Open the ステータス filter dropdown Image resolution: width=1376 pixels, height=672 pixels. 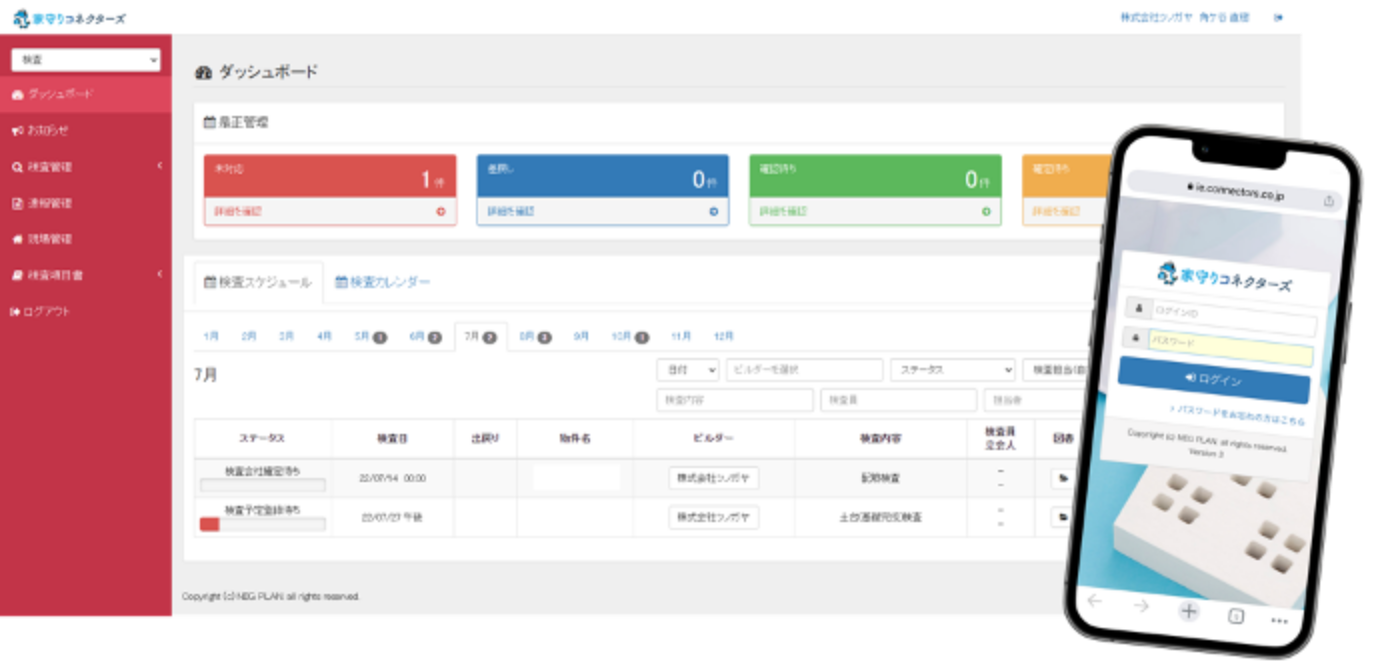(x=952, y=370)
